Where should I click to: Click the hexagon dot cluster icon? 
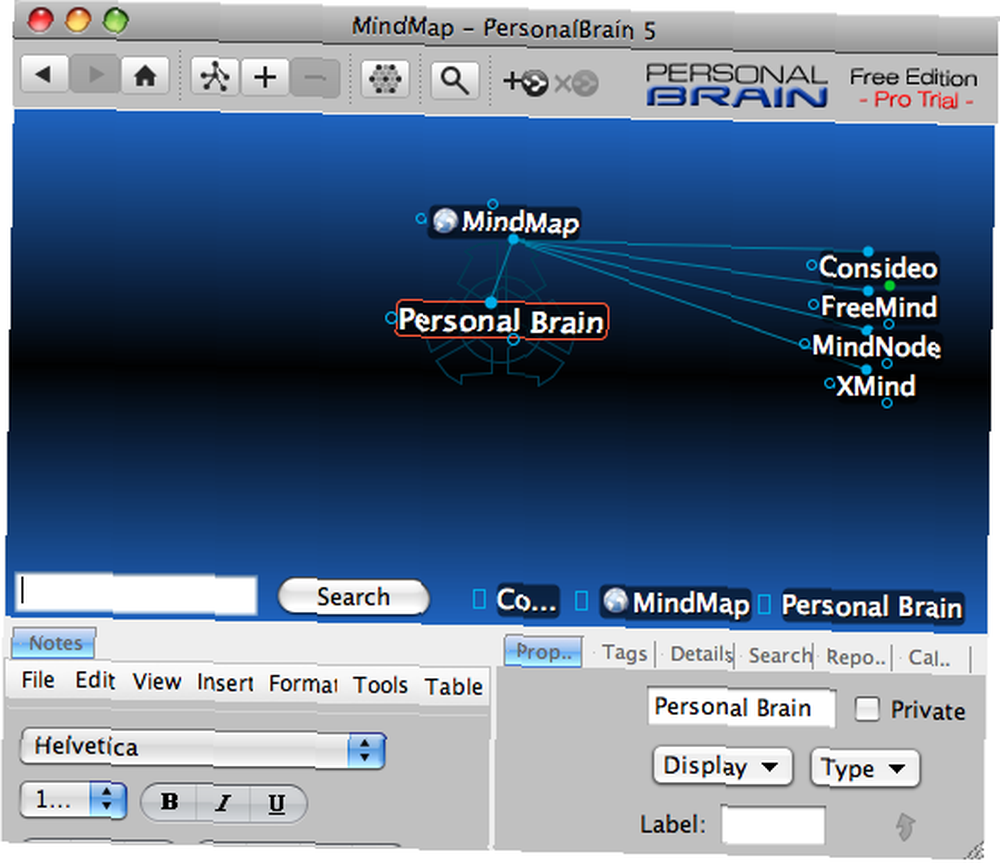[385, 80]
